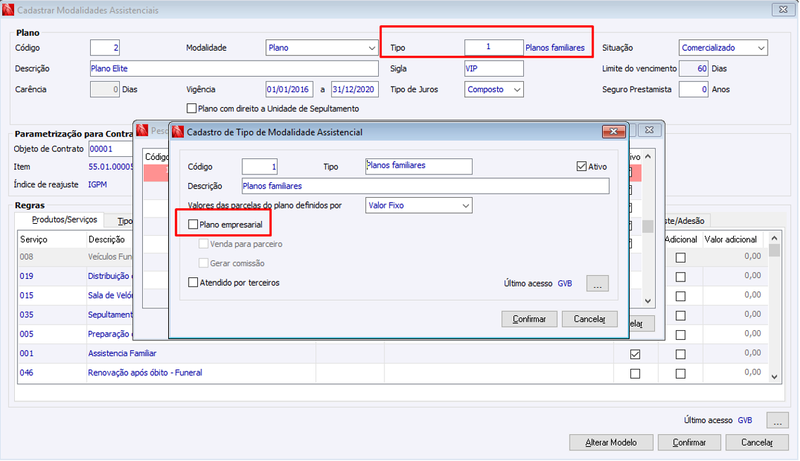Viewport: 800px width, 461px height.
Task: Click scroll down arrow in the Pesquisa list
Action: point(647,301)
